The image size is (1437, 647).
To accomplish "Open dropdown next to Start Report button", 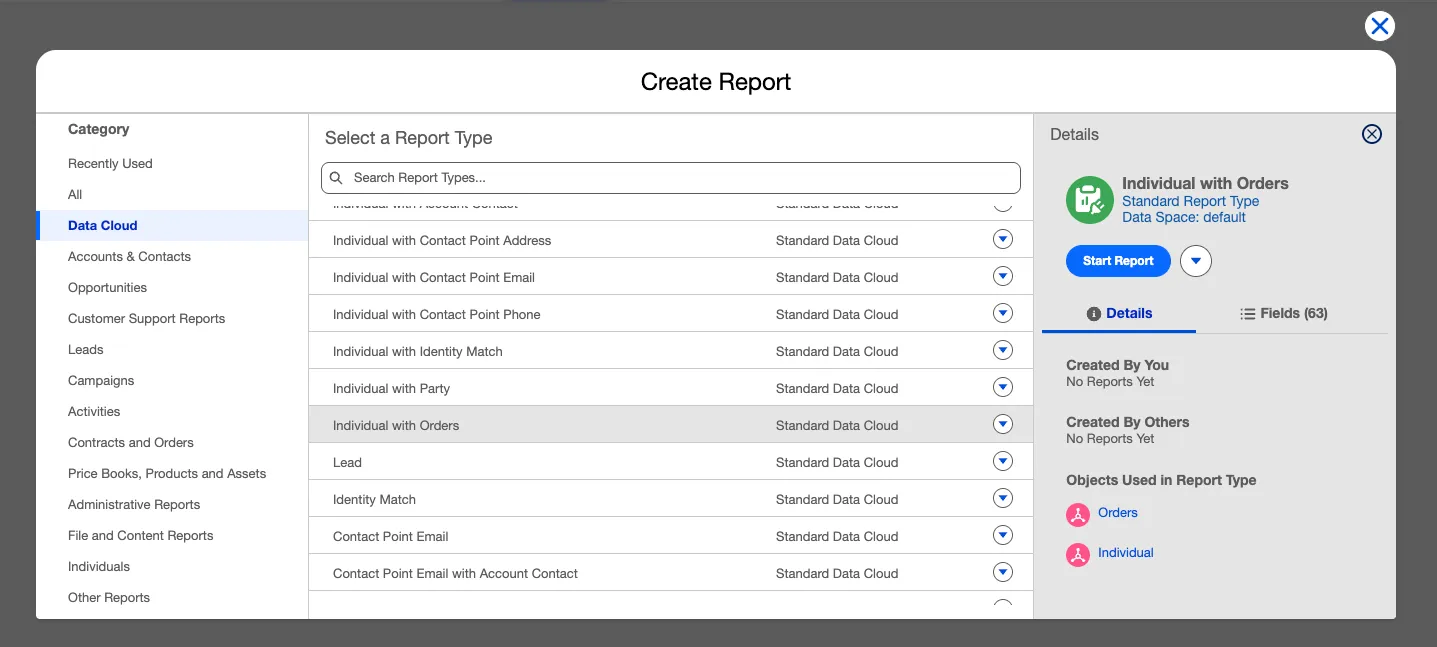I will click(x=1195, y=261).
